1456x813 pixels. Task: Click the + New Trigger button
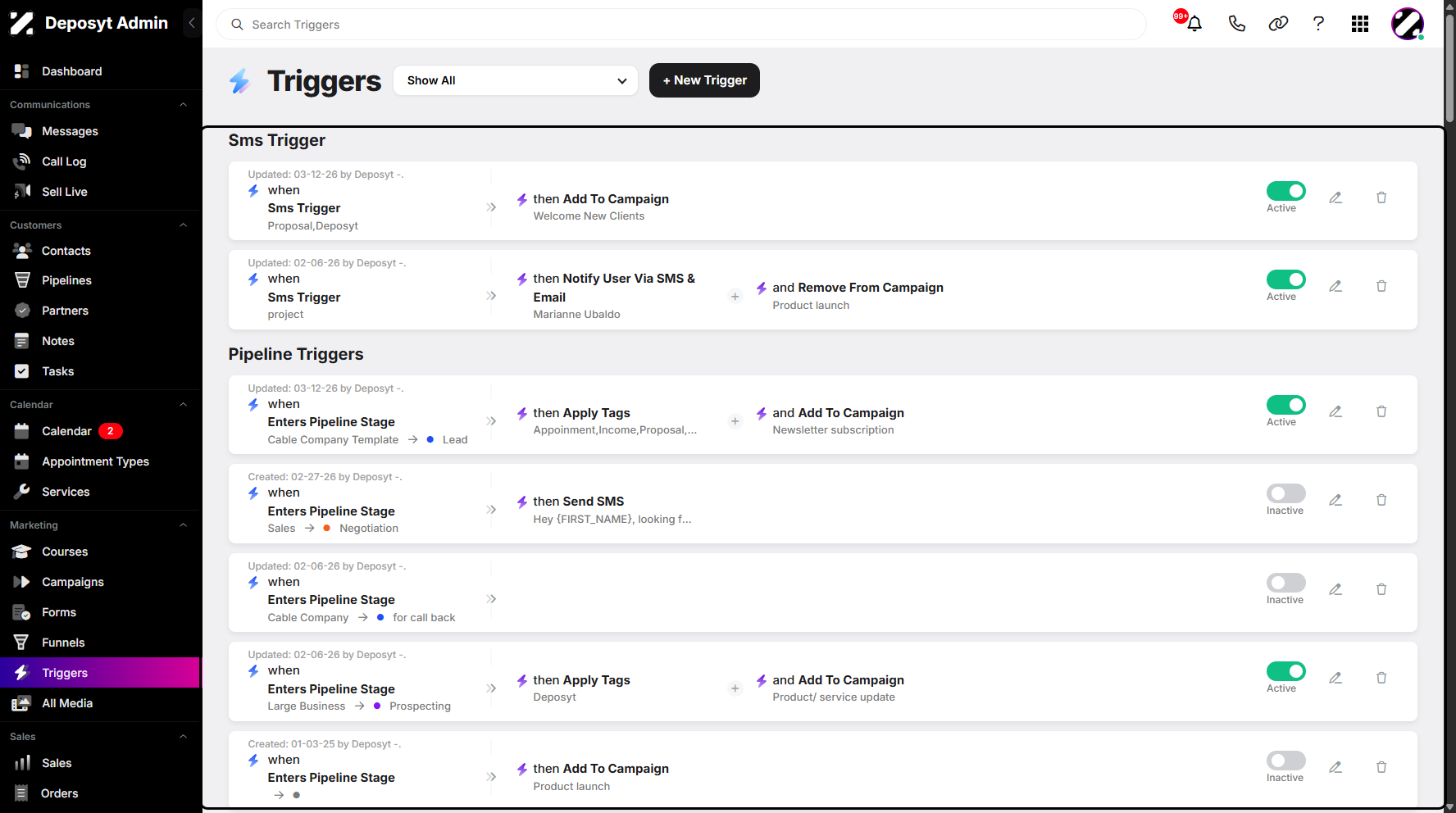tap(704, 80)
